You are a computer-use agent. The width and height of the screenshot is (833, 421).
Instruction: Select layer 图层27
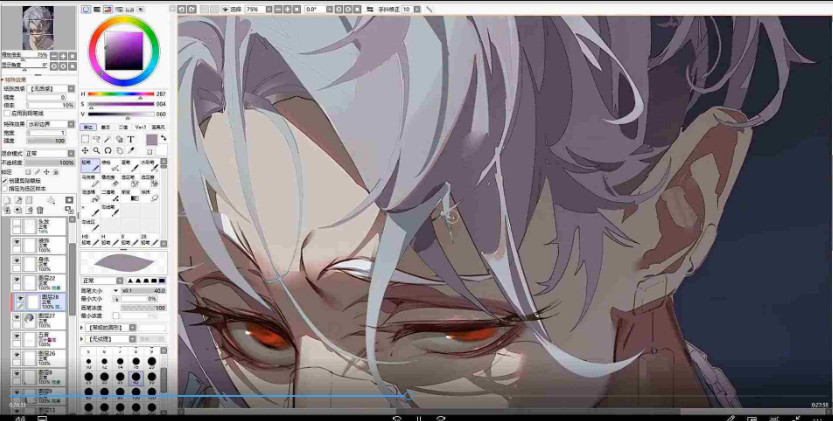(x=38, y=321)
